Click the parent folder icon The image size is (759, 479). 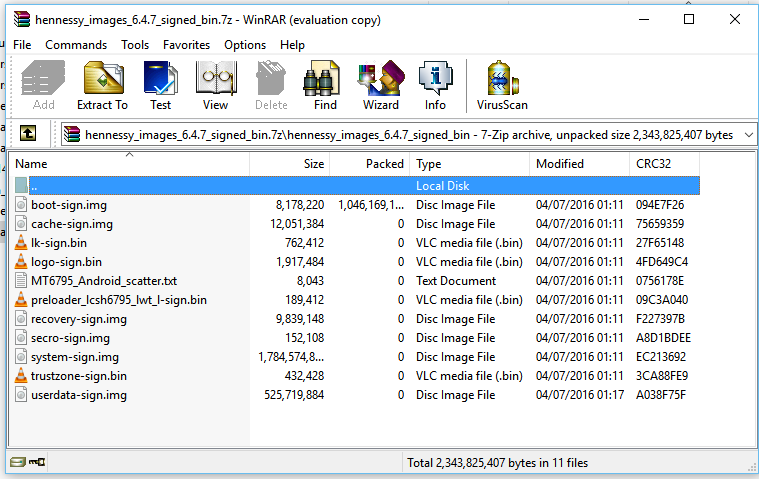(21, 185)
